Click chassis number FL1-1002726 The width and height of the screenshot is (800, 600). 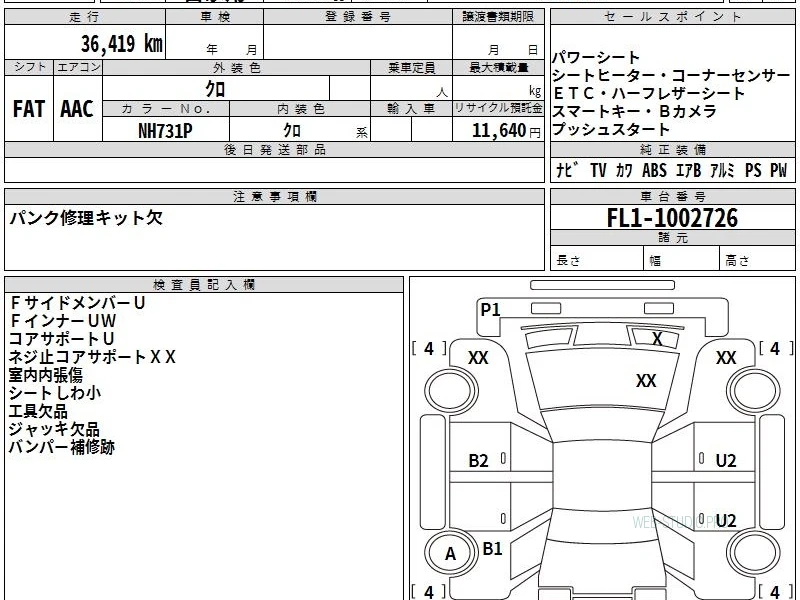[x=672, y=218]
